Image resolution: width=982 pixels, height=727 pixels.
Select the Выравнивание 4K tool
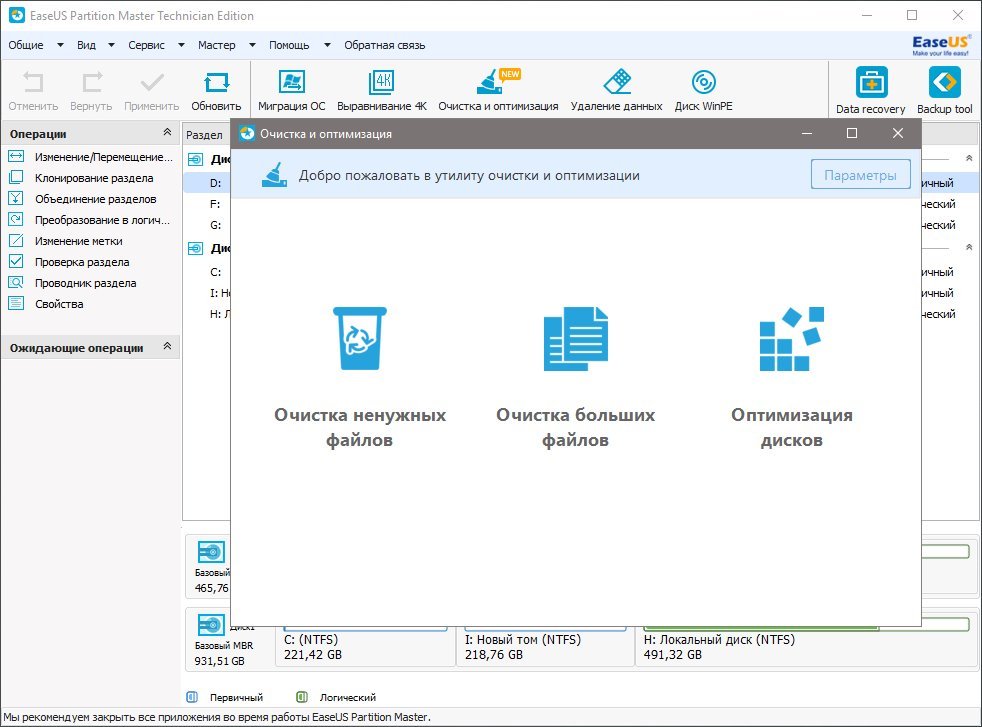381,90
